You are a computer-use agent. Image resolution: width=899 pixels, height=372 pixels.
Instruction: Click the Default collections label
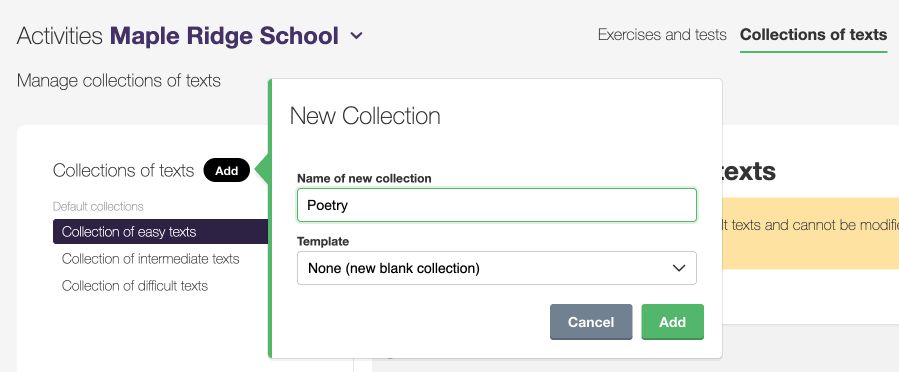(98, 206)
